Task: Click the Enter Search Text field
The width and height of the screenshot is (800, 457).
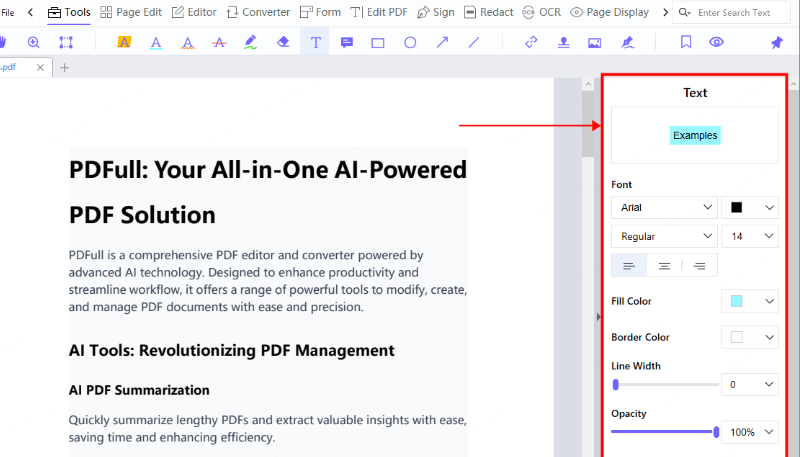Action: click(740, 13)
